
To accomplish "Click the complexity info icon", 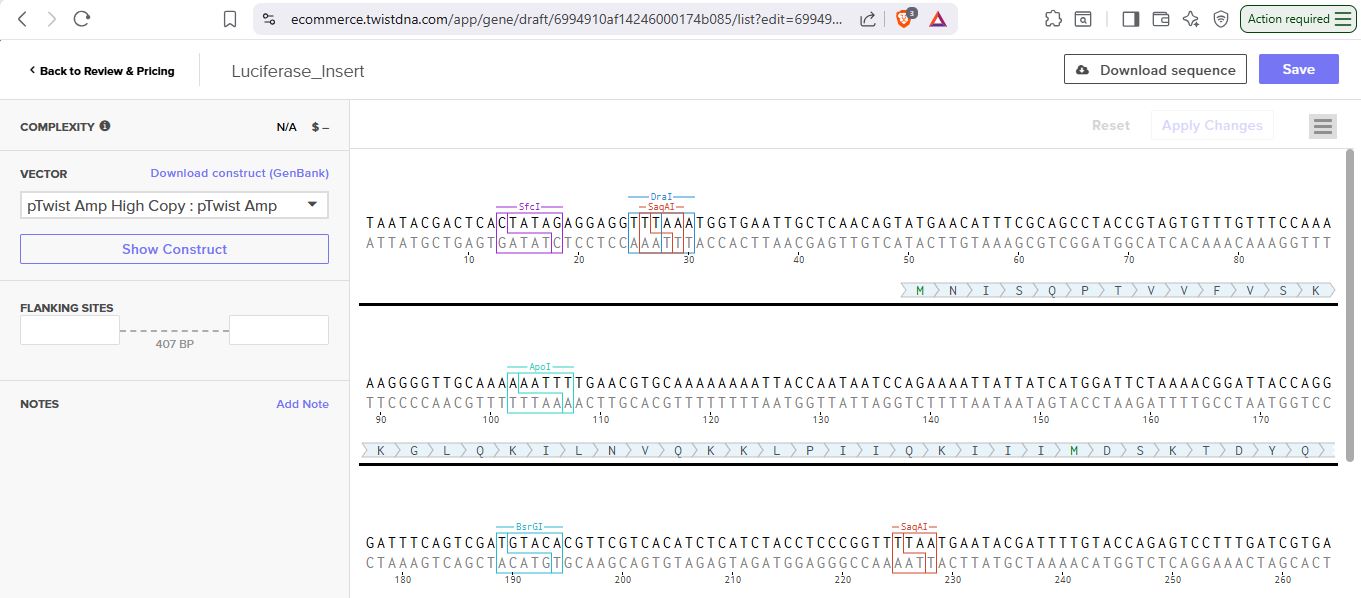I will (105, 126).
